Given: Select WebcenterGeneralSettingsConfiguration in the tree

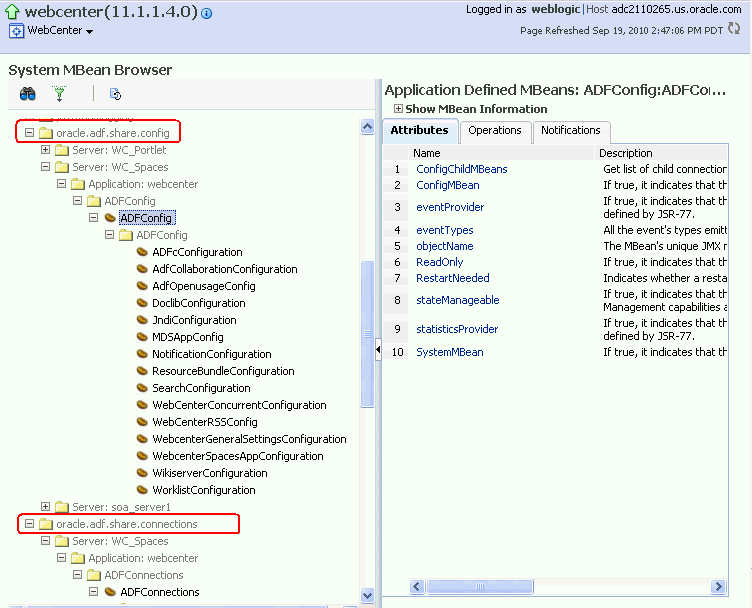Looking at the screenshot, I should (x=249, y=439).
